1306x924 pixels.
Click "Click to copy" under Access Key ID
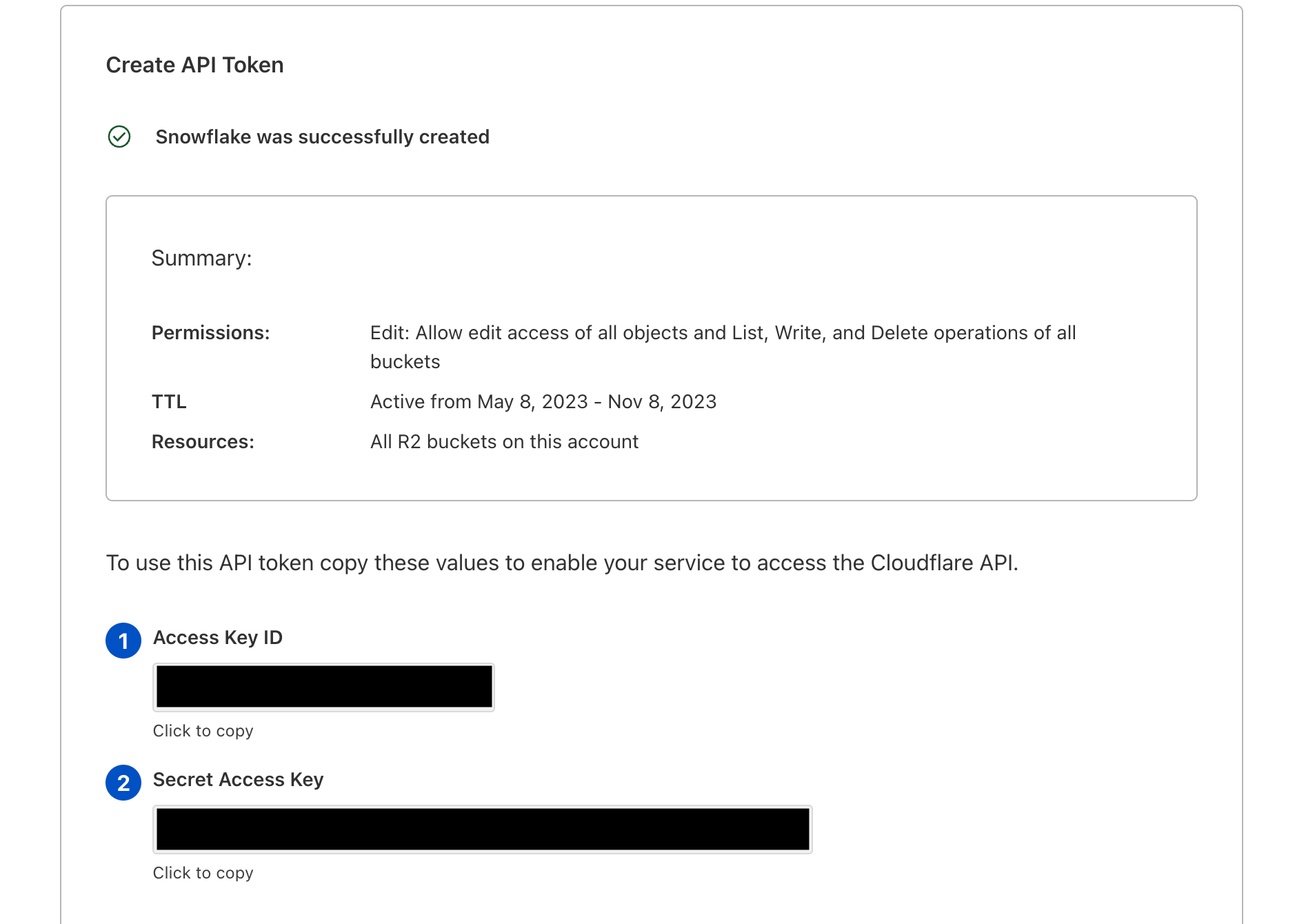tap(203, 731)
